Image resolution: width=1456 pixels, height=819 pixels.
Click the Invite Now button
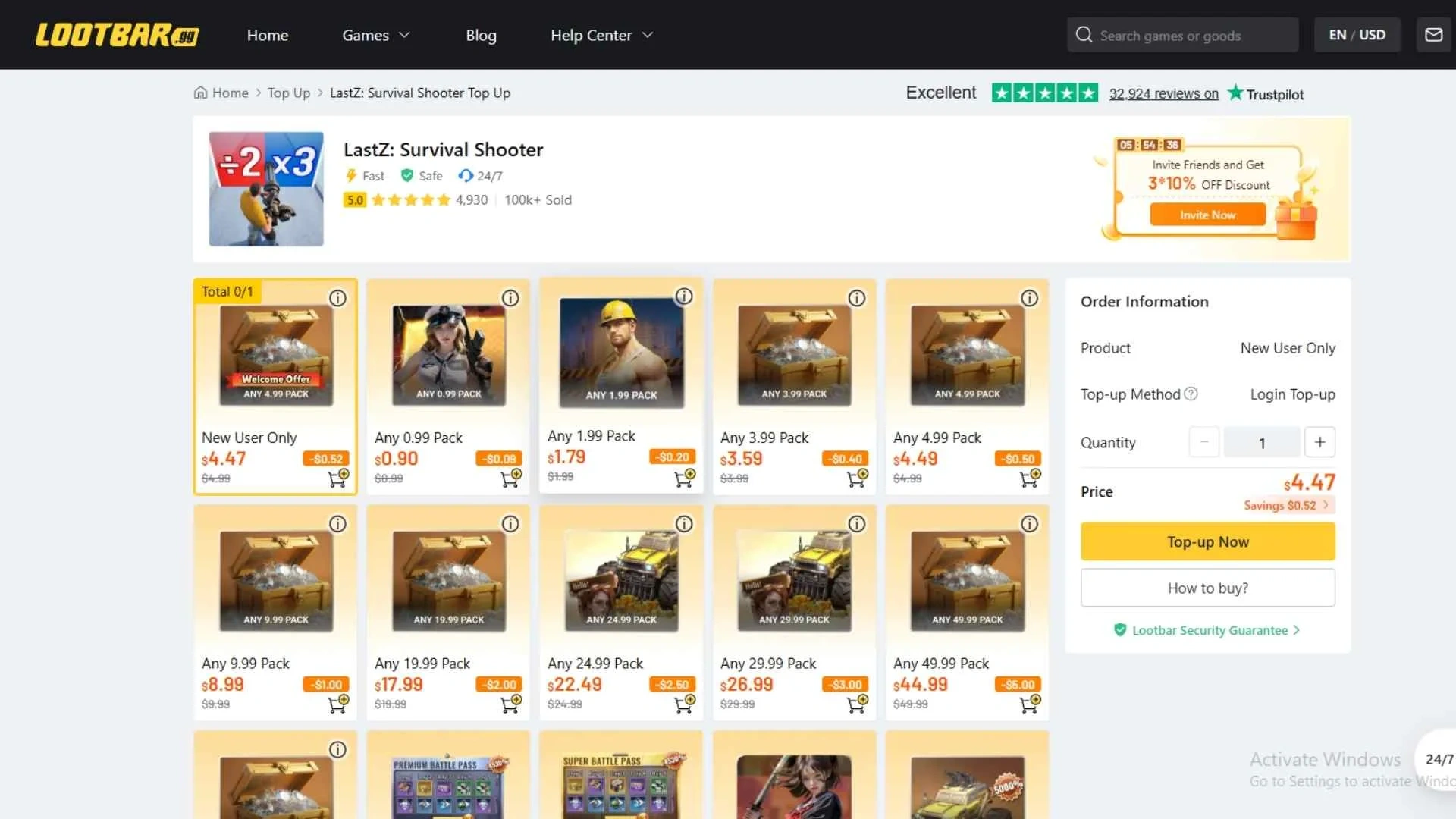(x=1207, y=215)
